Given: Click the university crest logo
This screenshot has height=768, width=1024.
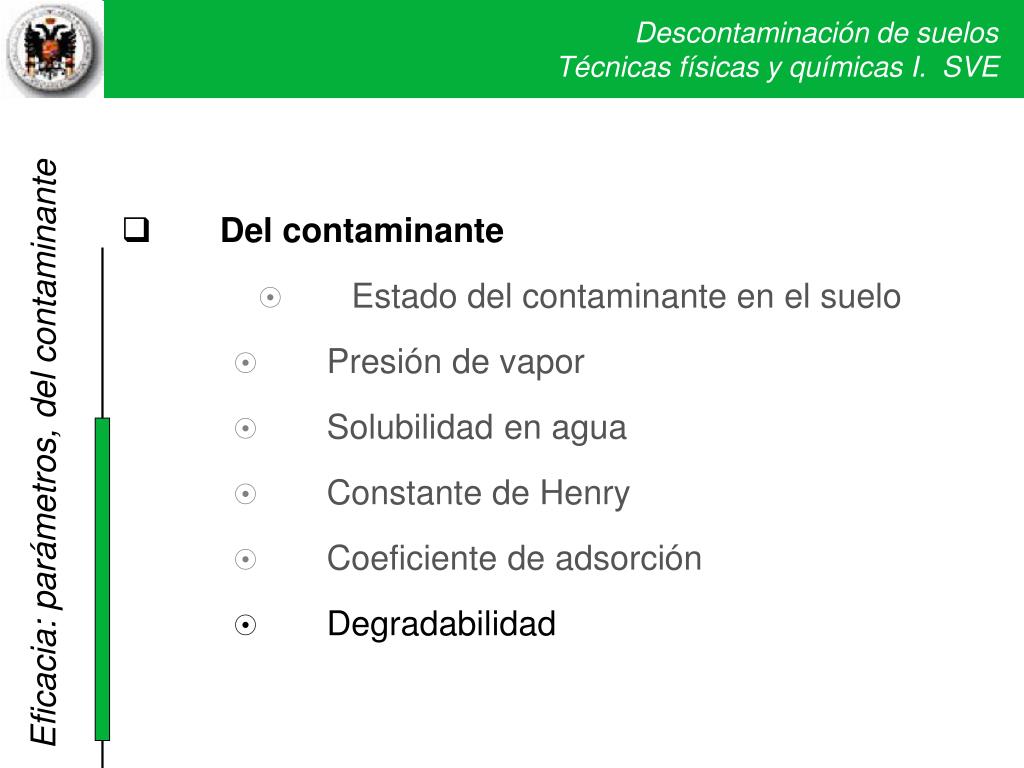Looking at the screenshot, I should pyautogui.click(x=54, y=50).
